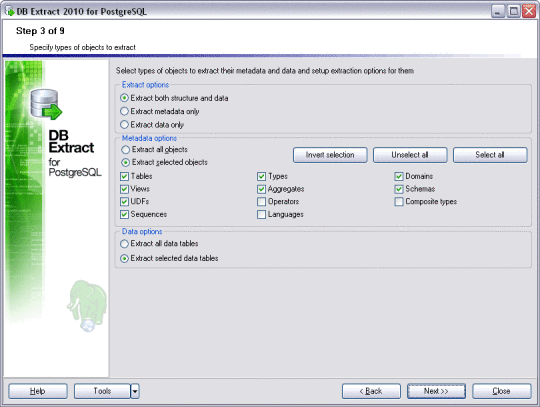Uncheck the Sequences checkbox
Viewport: 540px width, 407px height.
[124, 215]
